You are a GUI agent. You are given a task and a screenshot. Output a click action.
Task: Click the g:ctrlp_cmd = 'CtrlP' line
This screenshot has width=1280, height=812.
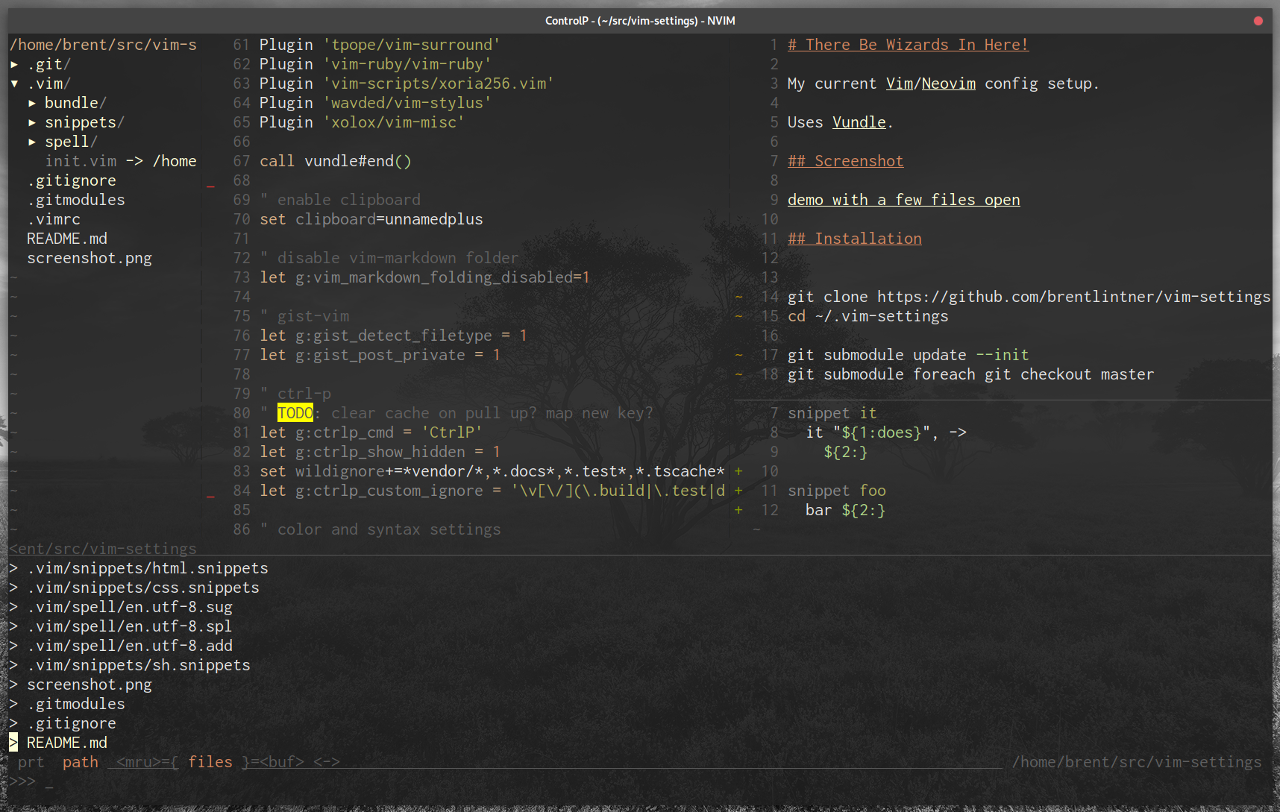coord(371,432)
